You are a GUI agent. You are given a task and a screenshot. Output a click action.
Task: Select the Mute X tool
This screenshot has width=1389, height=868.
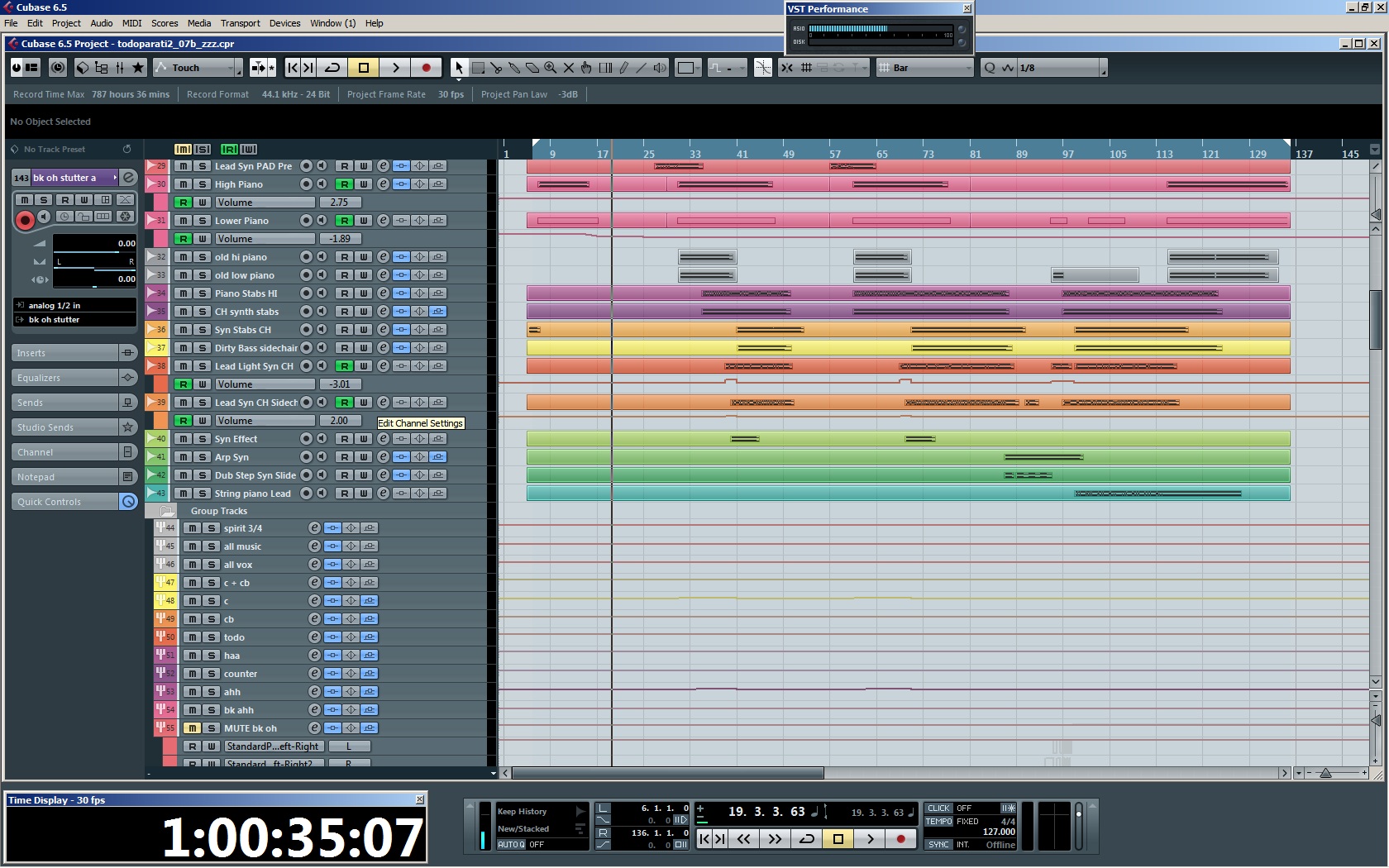coord(569,68)
